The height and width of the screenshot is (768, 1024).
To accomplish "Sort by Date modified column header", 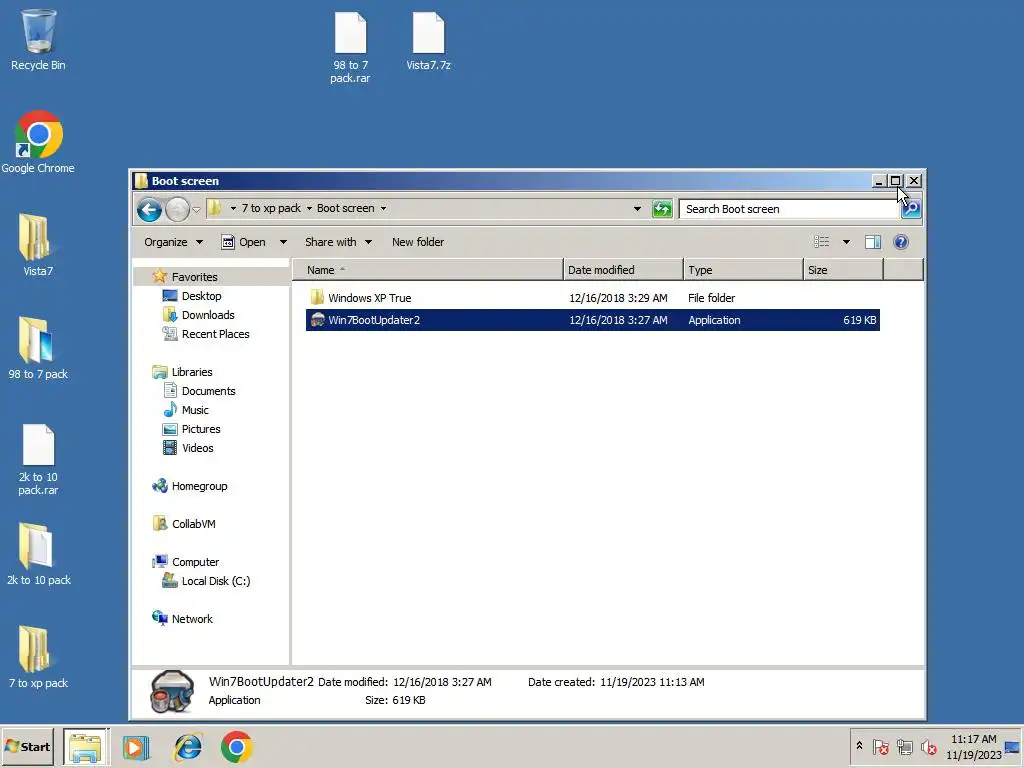I will tap(623, 270).
